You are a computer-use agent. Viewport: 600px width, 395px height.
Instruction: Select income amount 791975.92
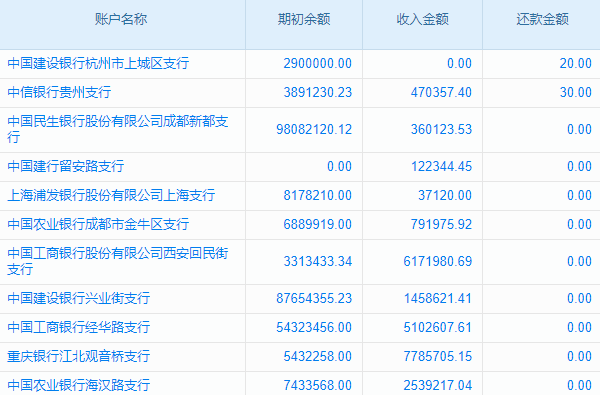point(441,224)
